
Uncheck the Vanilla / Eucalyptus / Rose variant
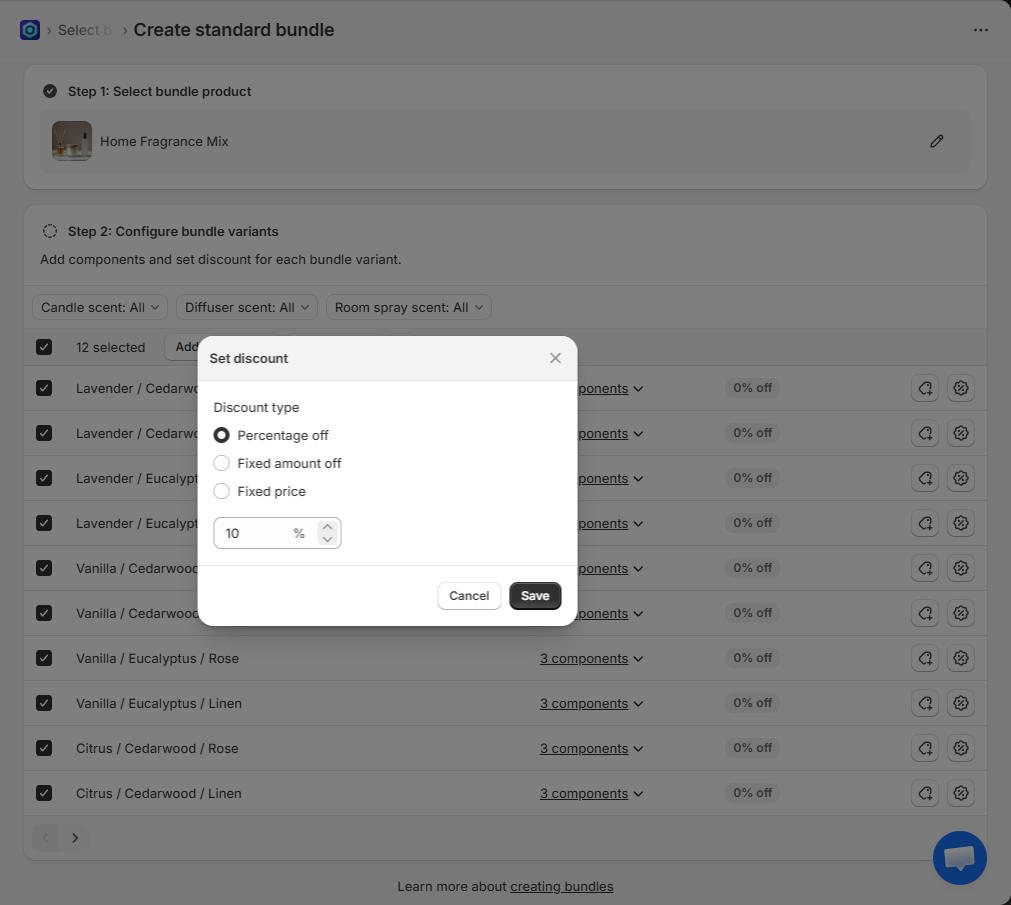point(44,658)
